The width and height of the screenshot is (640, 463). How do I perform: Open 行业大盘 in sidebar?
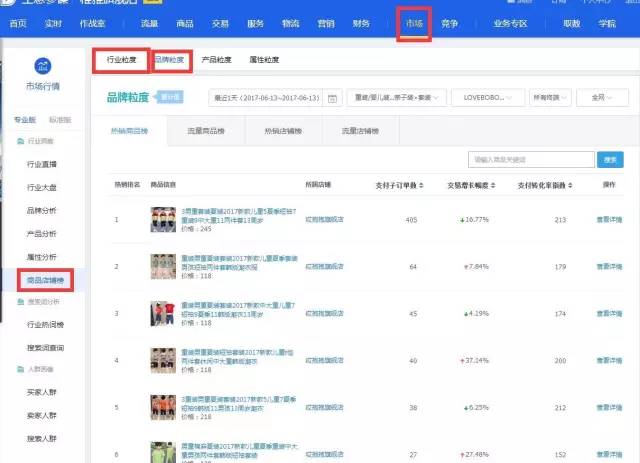click(x=42, y=187)
